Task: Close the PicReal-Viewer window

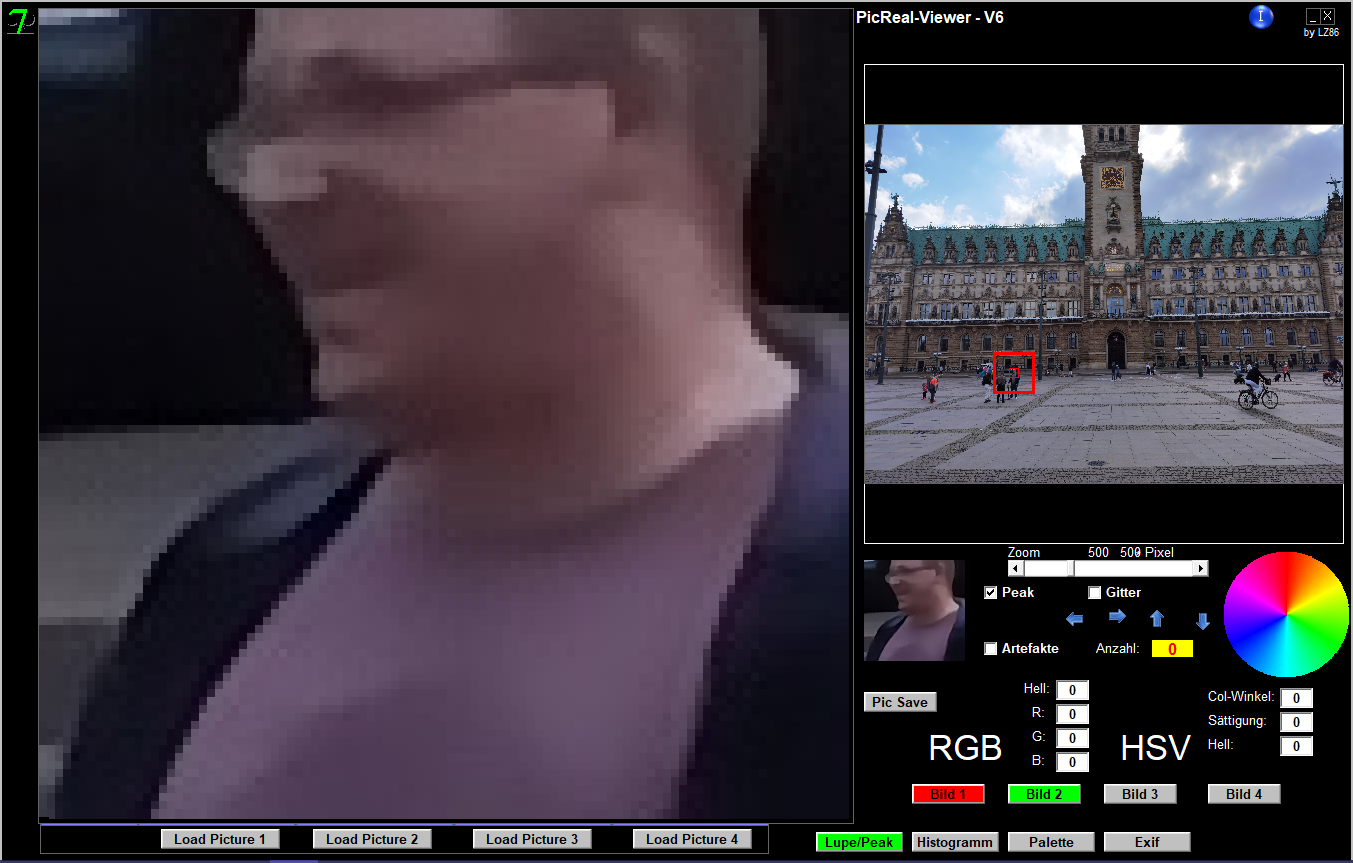Action: [1327, 16]
